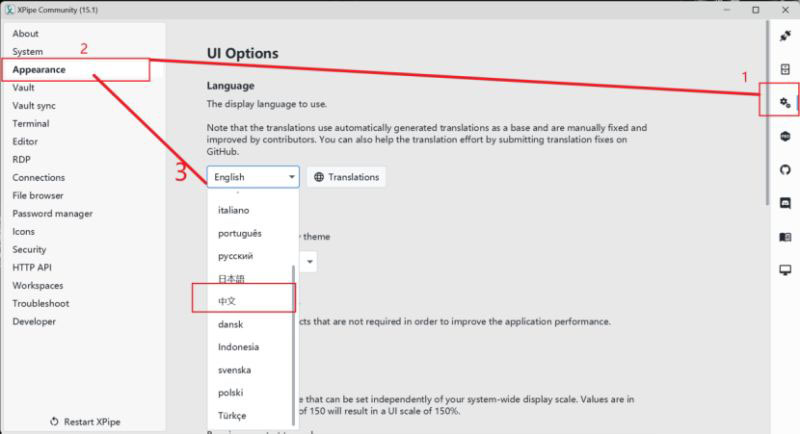Click the globe icon on Translations button
Screen dimensions: 800x434
tap(319, 177)
